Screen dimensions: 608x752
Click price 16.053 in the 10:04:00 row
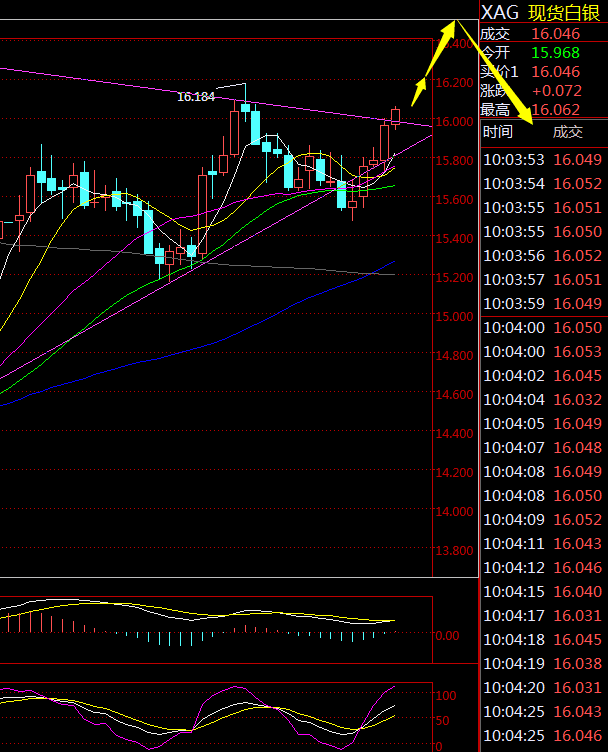pos(577,352)
